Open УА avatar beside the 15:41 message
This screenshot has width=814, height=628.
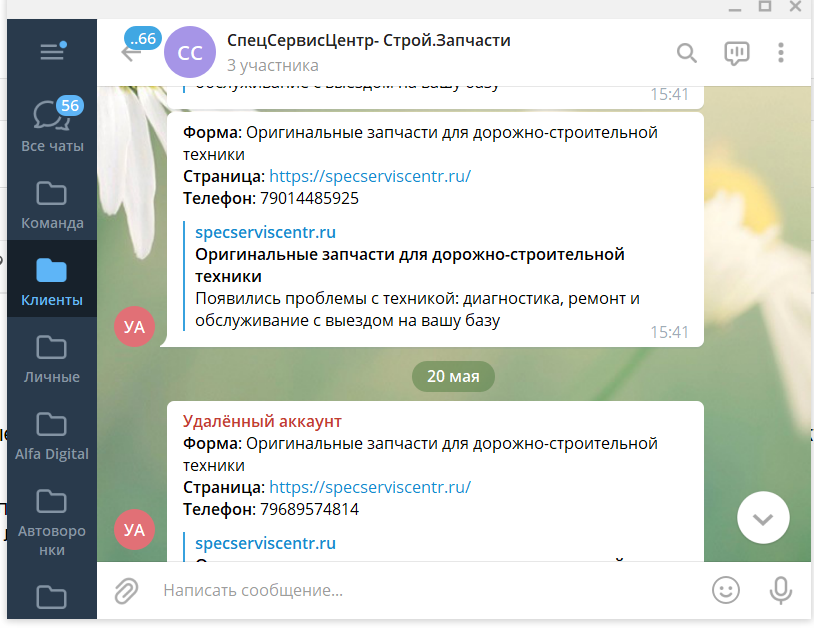134,326
